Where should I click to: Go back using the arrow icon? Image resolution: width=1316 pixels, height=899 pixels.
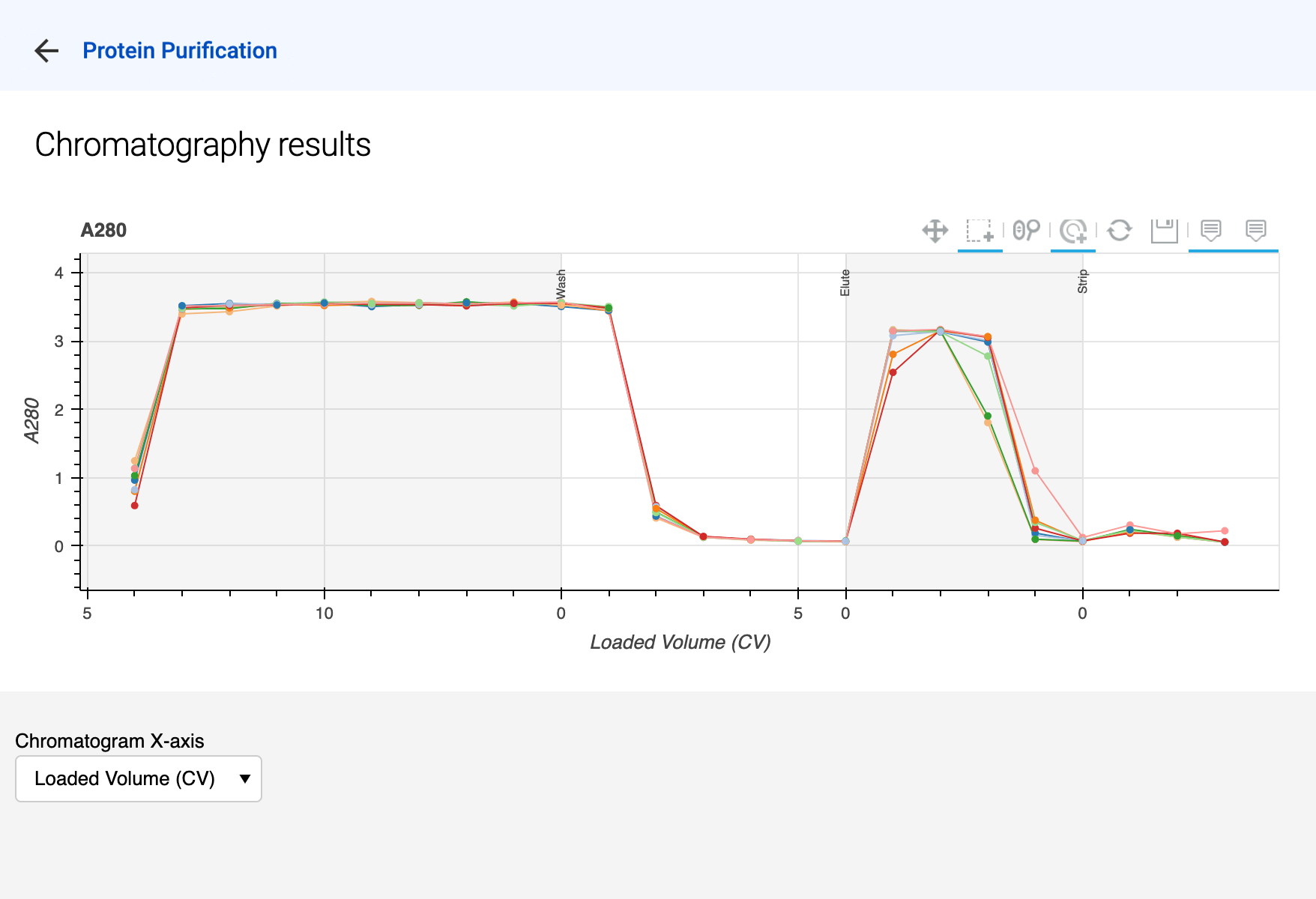coord(46,51)
